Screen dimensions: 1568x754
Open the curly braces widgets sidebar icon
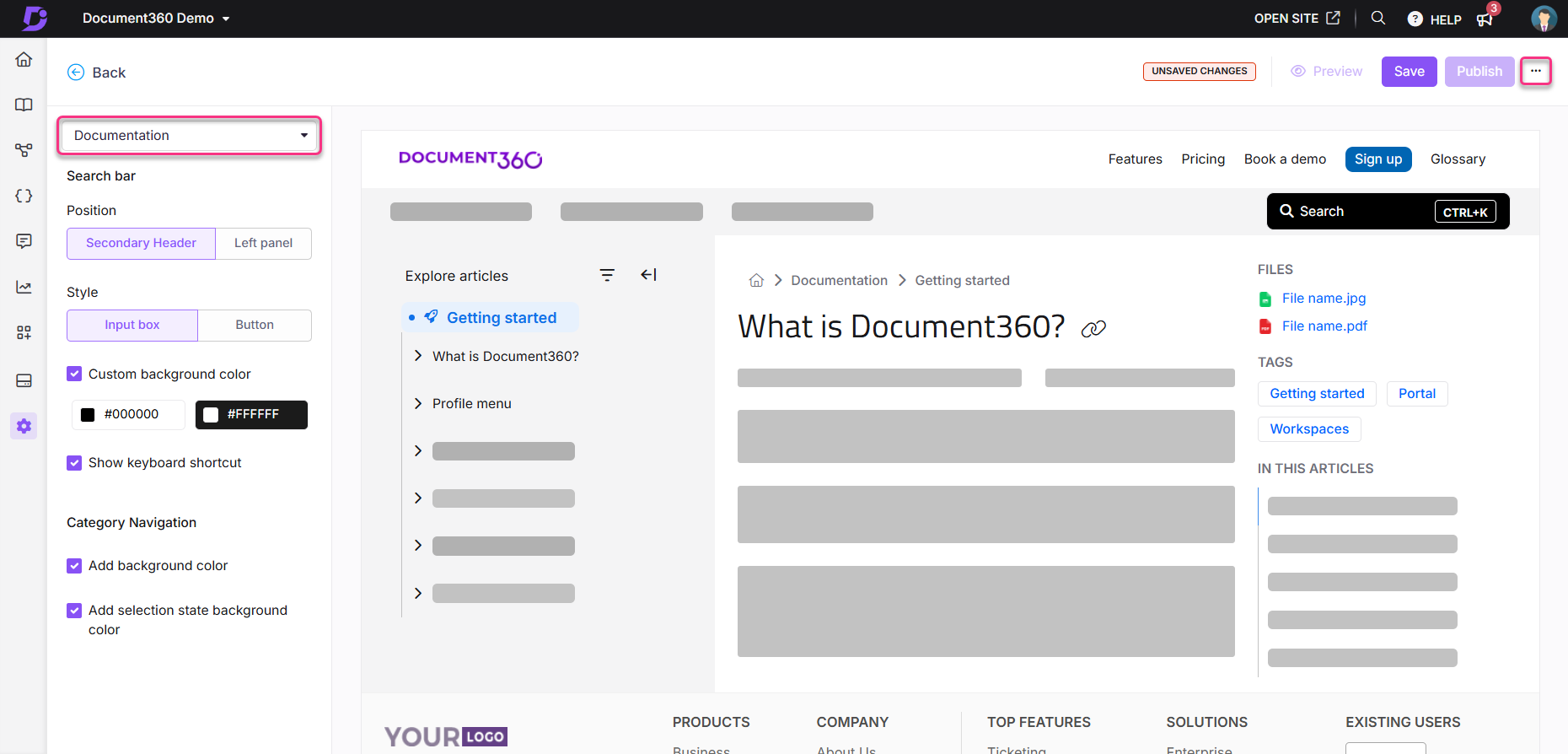click(24, 196)
